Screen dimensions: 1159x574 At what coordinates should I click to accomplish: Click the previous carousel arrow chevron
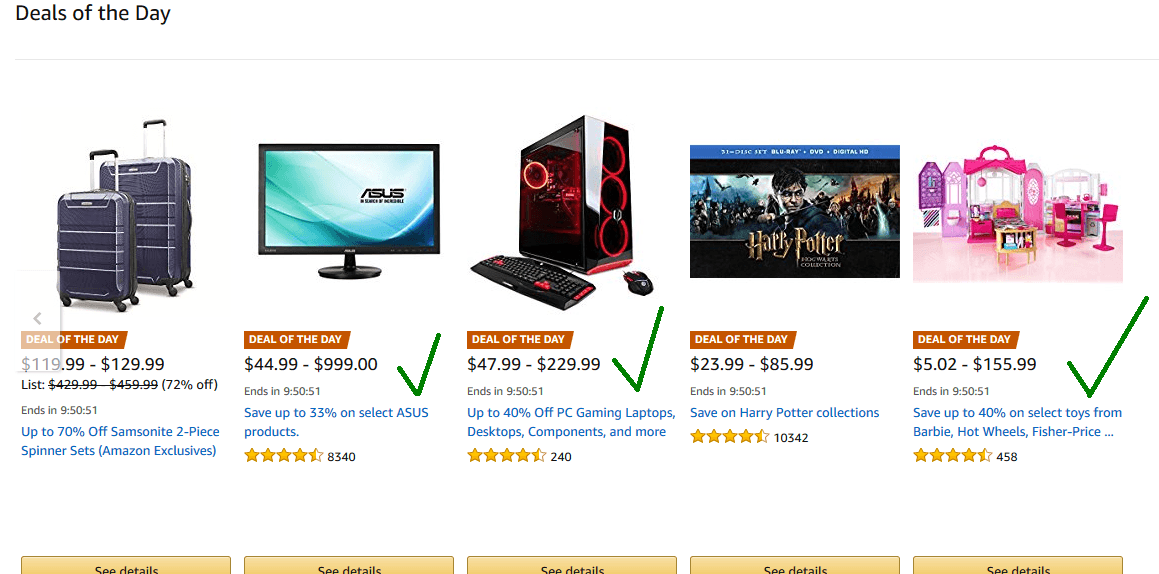pos(38,318)
